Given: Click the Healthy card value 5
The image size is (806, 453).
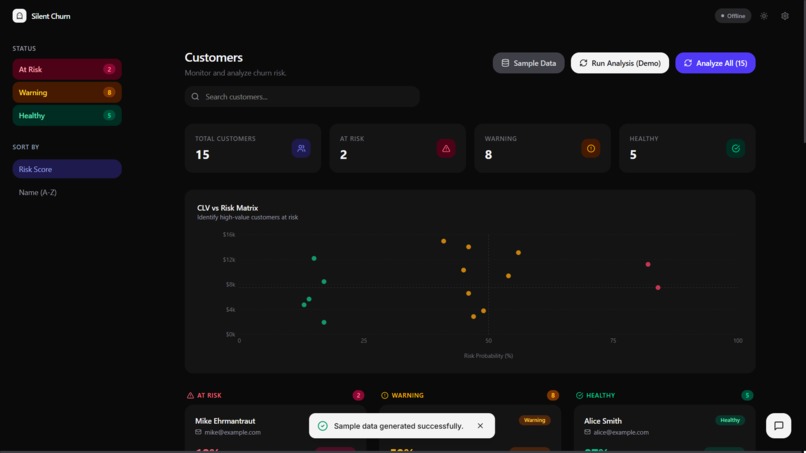Looking at the screenshot, I should coord(633,155).
